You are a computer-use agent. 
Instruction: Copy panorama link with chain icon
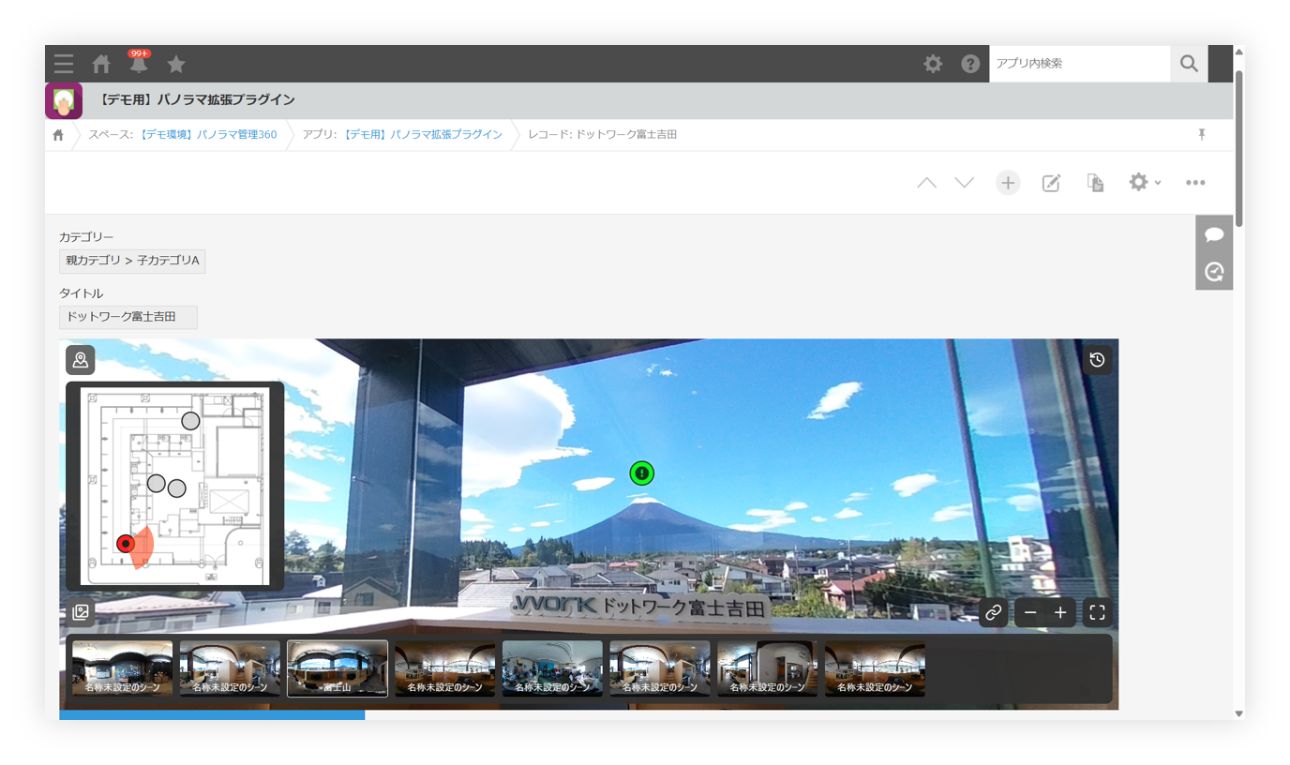point(993,613)
